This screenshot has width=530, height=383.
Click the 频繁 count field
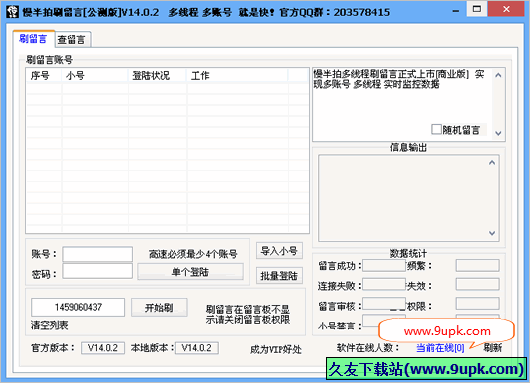(x=477, y=265)
